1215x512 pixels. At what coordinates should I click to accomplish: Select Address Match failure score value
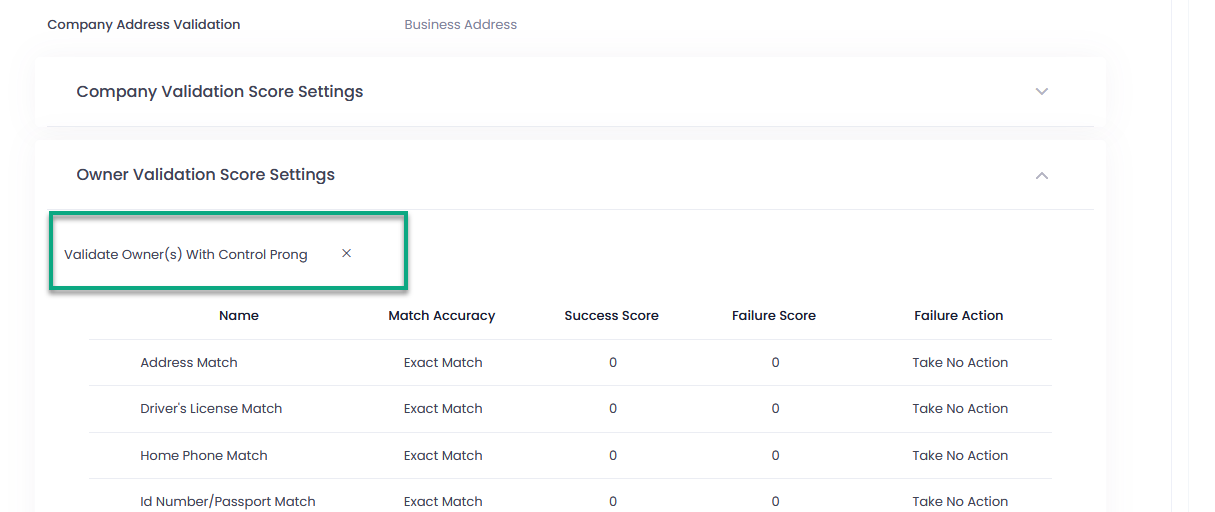coord(775,363)
